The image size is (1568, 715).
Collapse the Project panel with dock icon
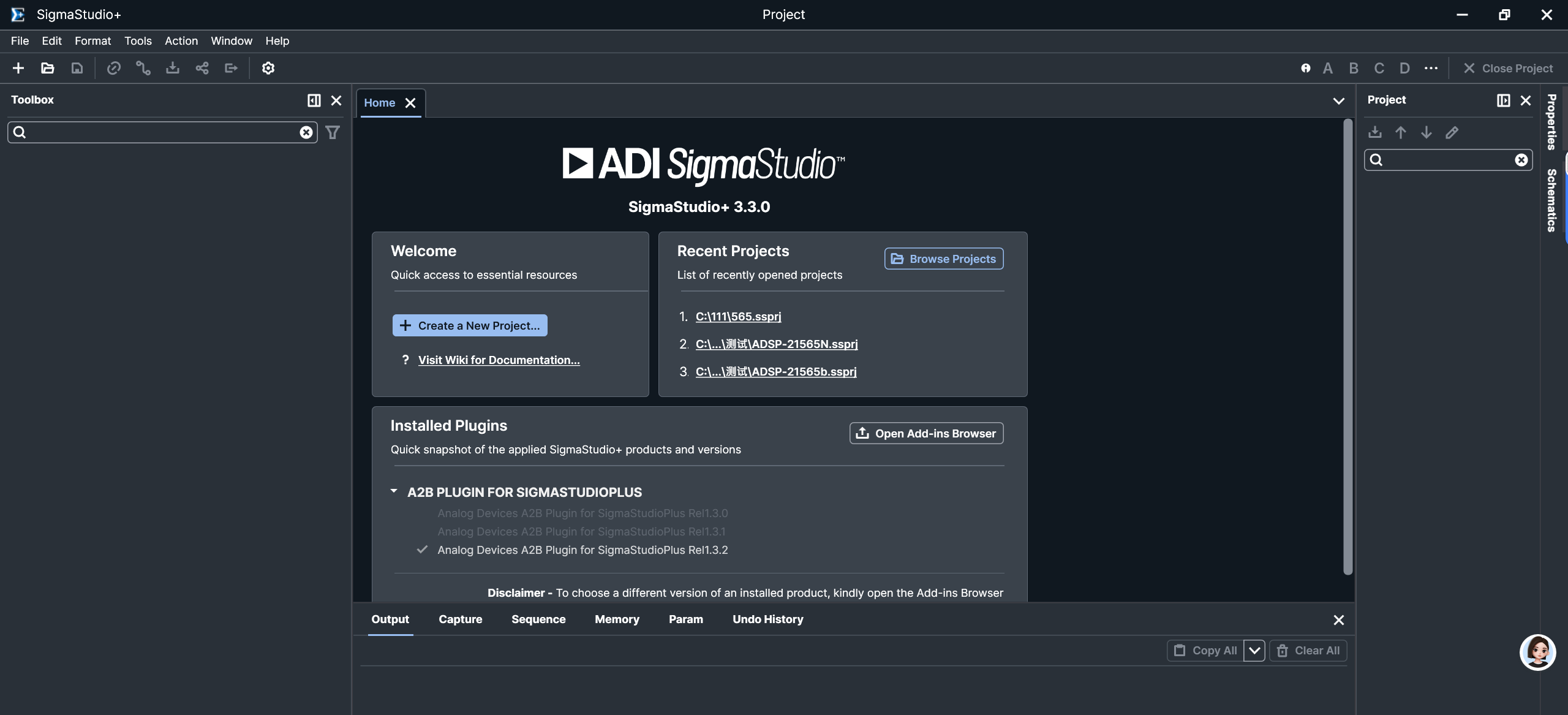[x=1504, y=100]
